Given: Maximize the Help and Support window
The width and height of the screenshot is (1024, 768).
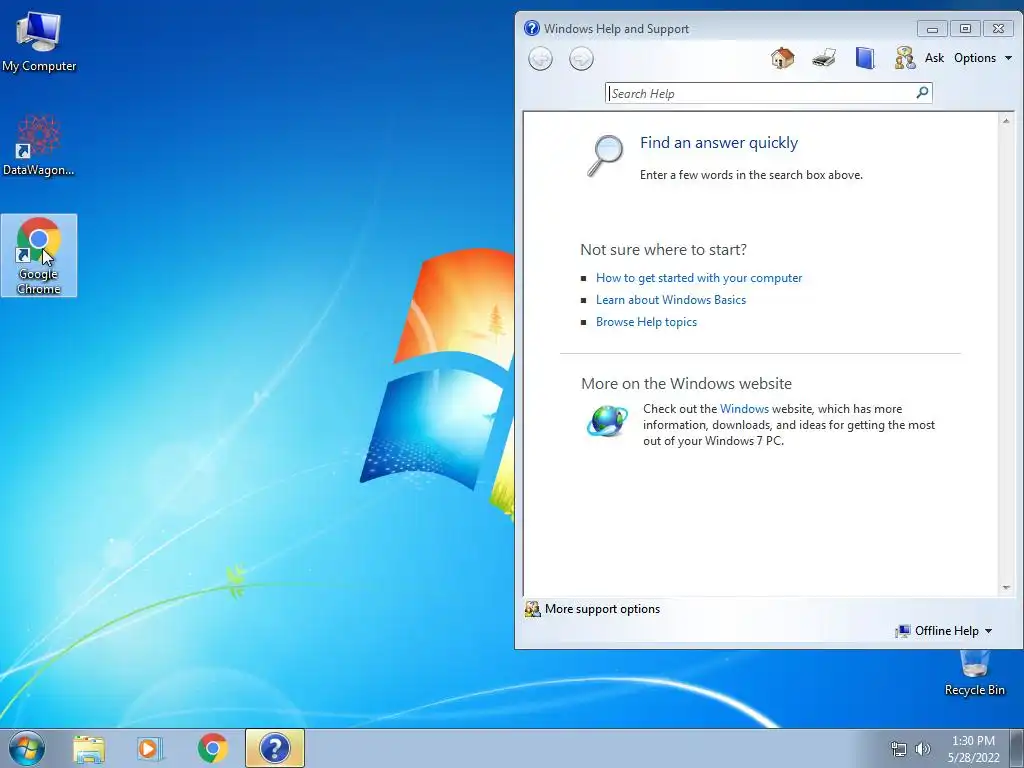Looking at the screenshot, I should (965, 29).
